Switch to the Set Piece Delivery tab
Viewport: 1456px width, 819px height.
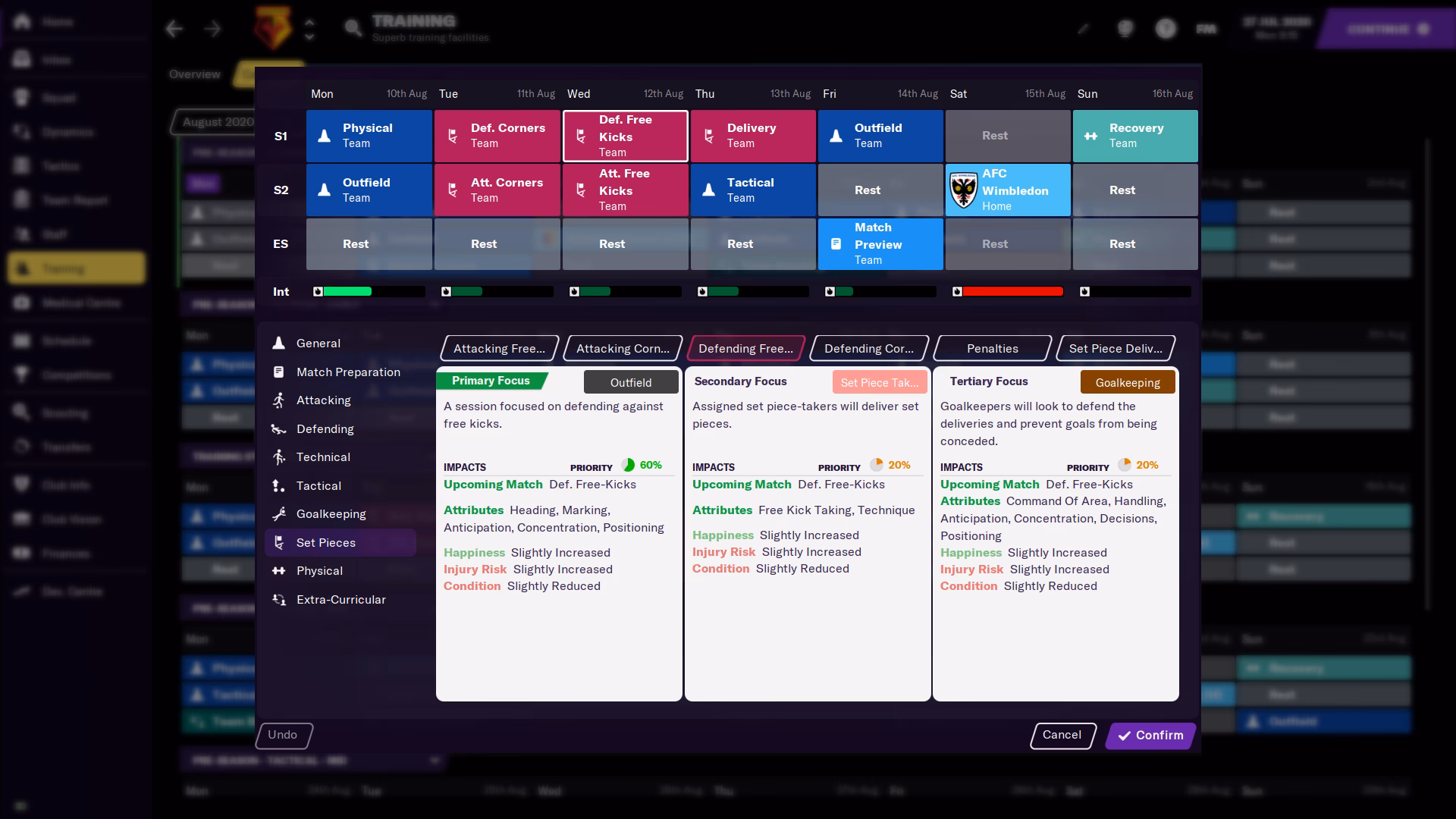pyautogui.click(x=1115, y=348)
